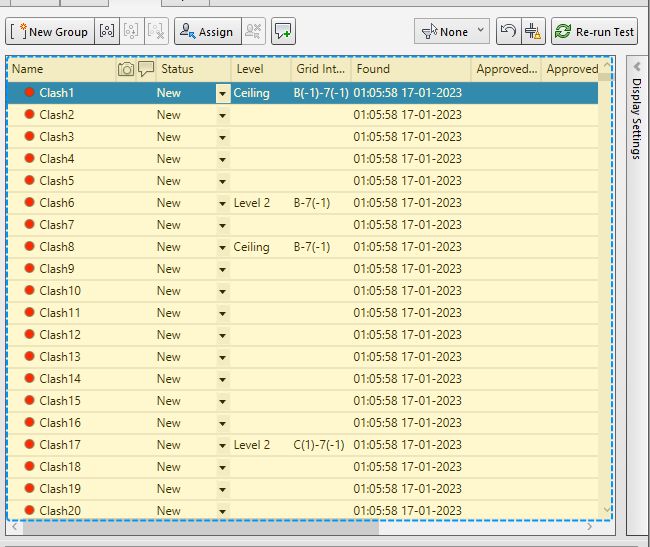Click the New Group button

pos(51,32)
